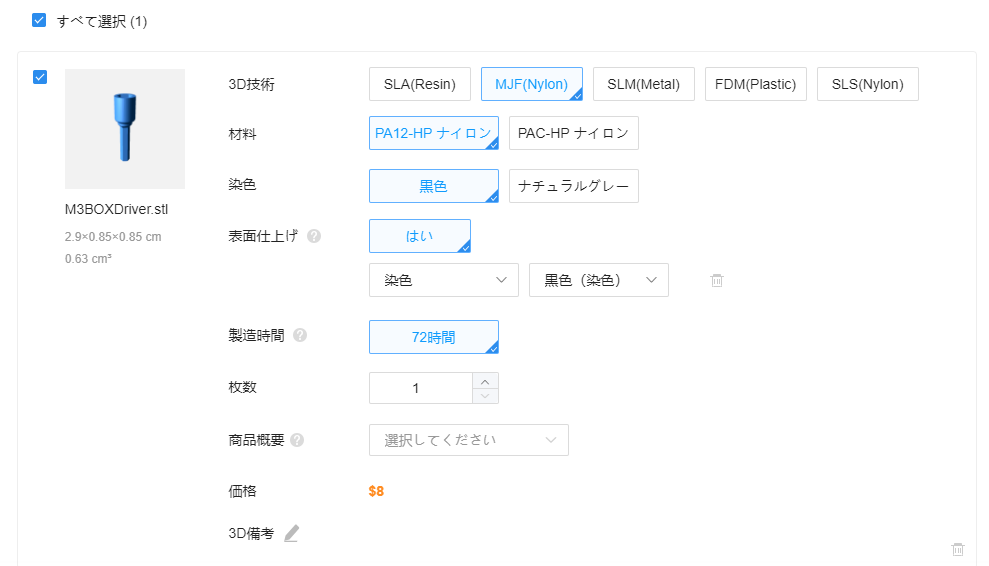
Task: Open the 黒色（染色）color dropdown
Action: (599, 280)
